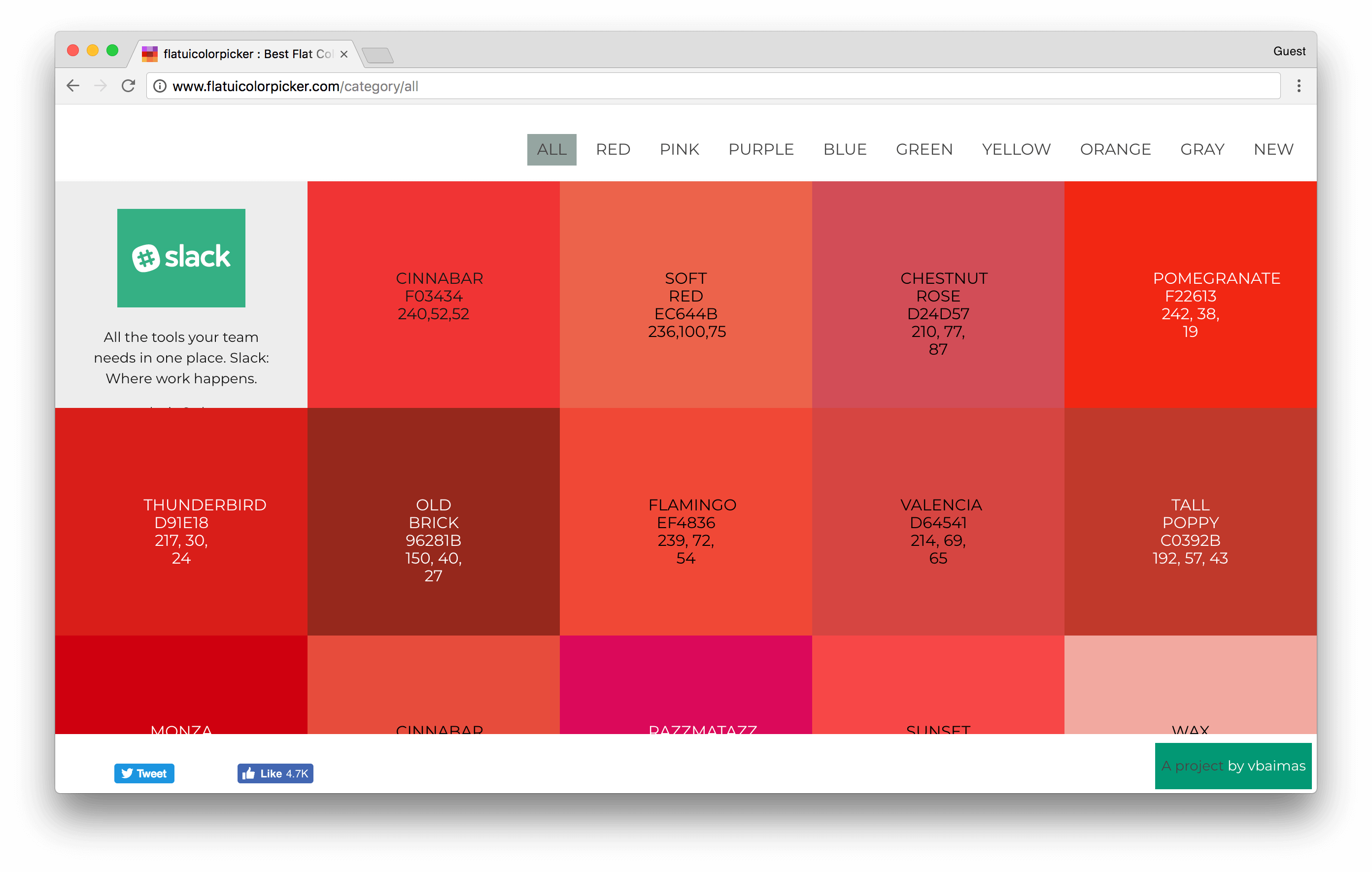Select the RED category tab
1372x872 pixels.
(613, 149)
